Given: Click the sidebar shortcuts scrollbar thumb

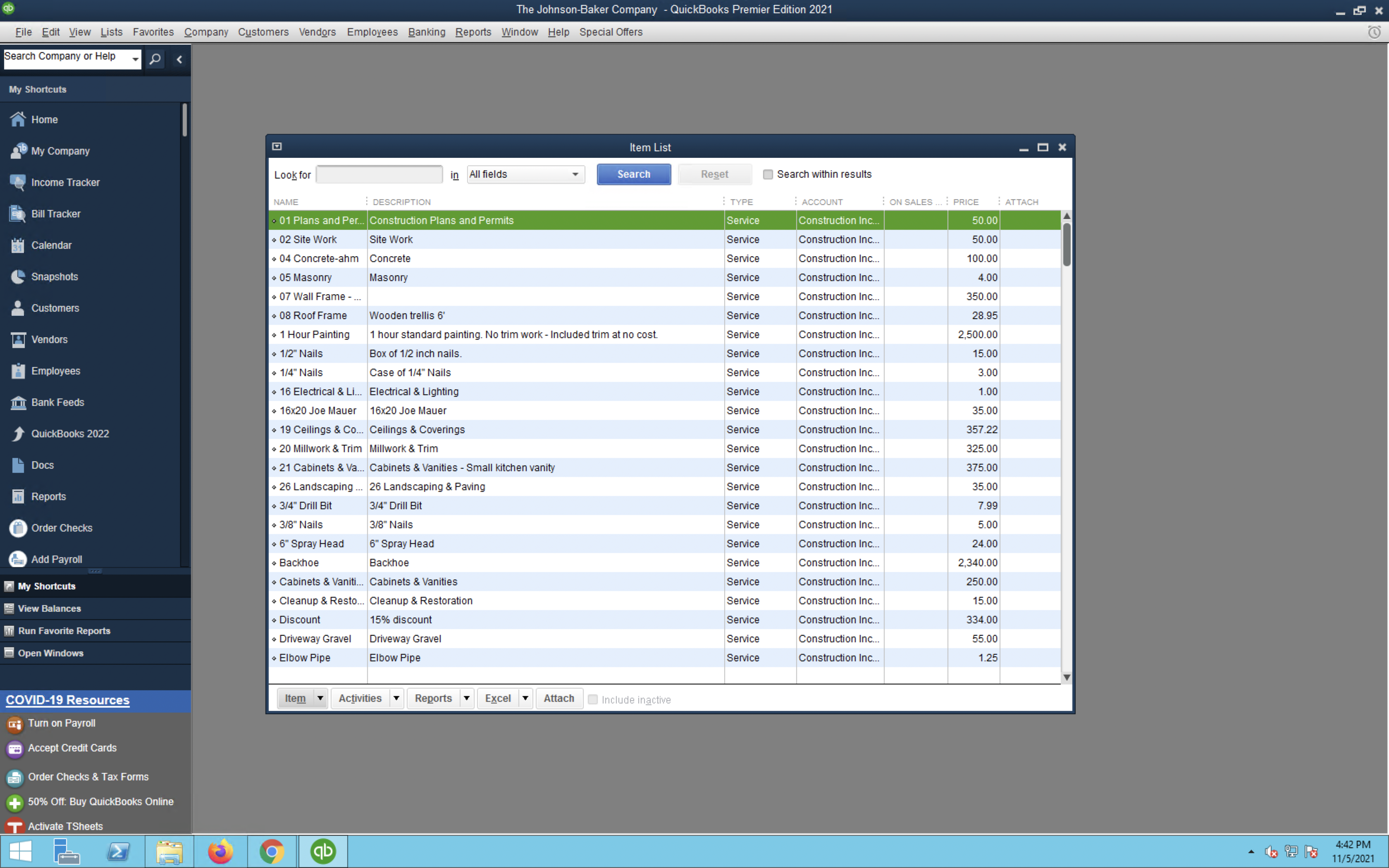Looking at the screenshot, I should click(x=184, y=119).
